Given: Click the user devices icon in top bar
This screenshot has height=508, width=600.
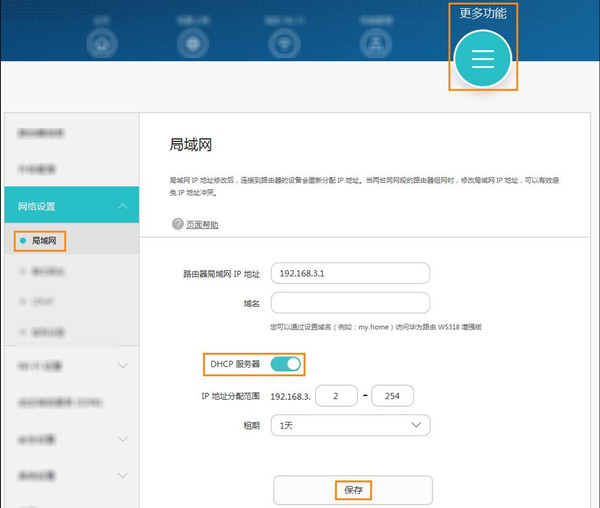Looking at the screenshot, I should click(x=374, y=44).
